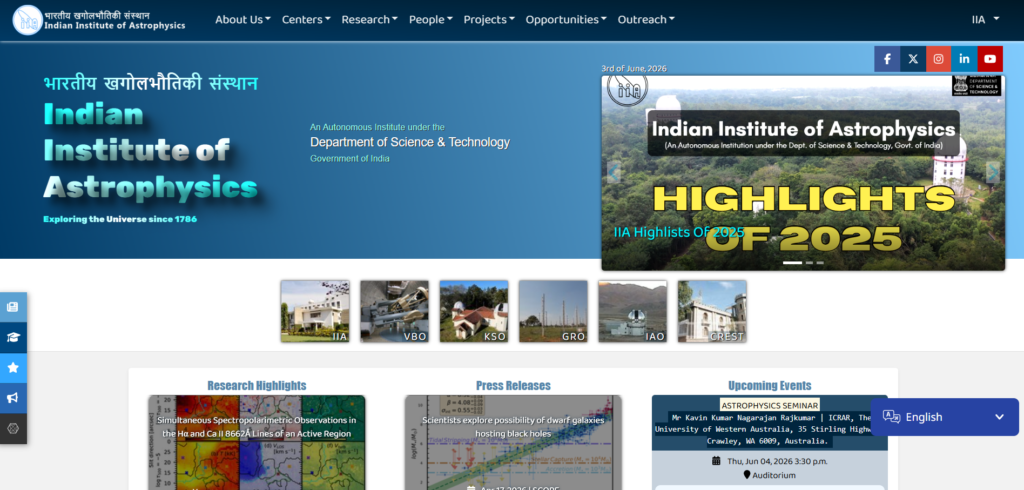The width and height of the screenshot is (1024, 490).
Task: Select the third carousel slide indicator
Action: pos(820,263)
